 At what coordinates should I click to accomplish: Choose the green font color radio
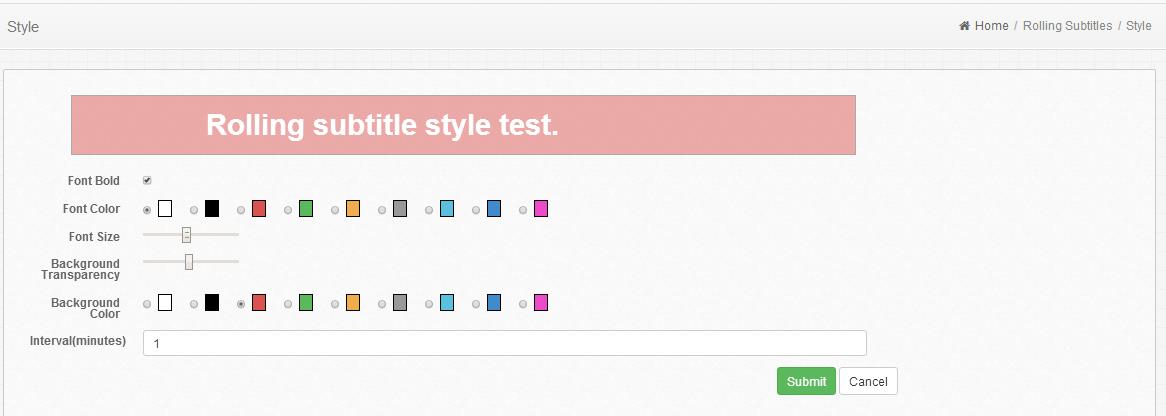[x=288, y=210]
